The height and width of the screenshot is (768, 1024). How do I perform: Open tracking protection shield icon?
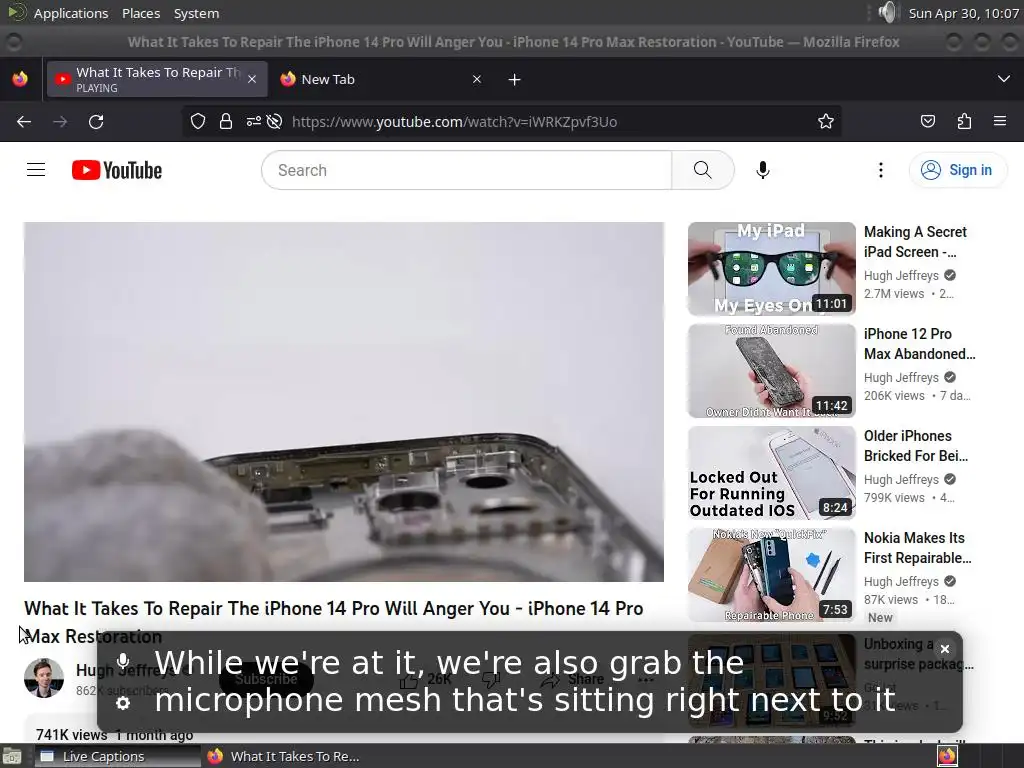click(198, 121)
